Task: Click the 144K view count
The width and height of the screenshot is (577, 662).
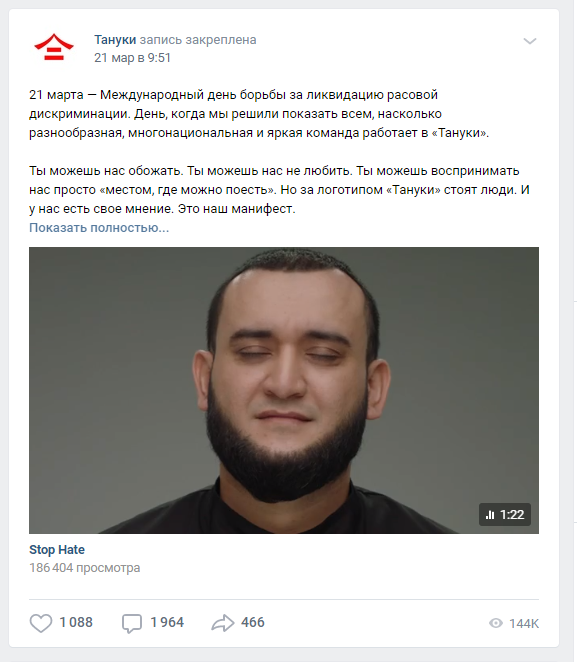Action: [x=524, y=624]
